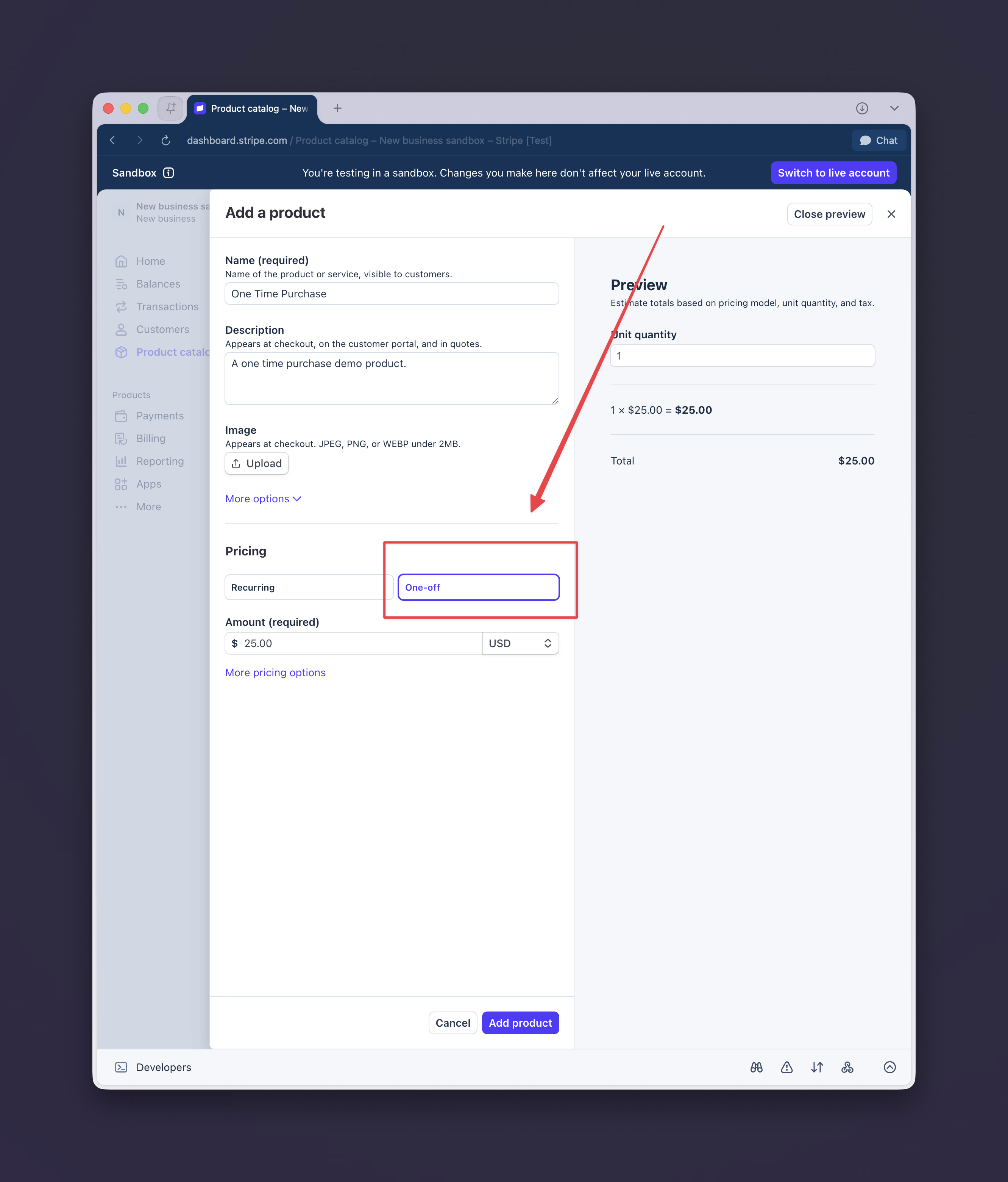Screen dimensions: 1008x1182
Task: Click the browser reload icon
Action: 166,140
